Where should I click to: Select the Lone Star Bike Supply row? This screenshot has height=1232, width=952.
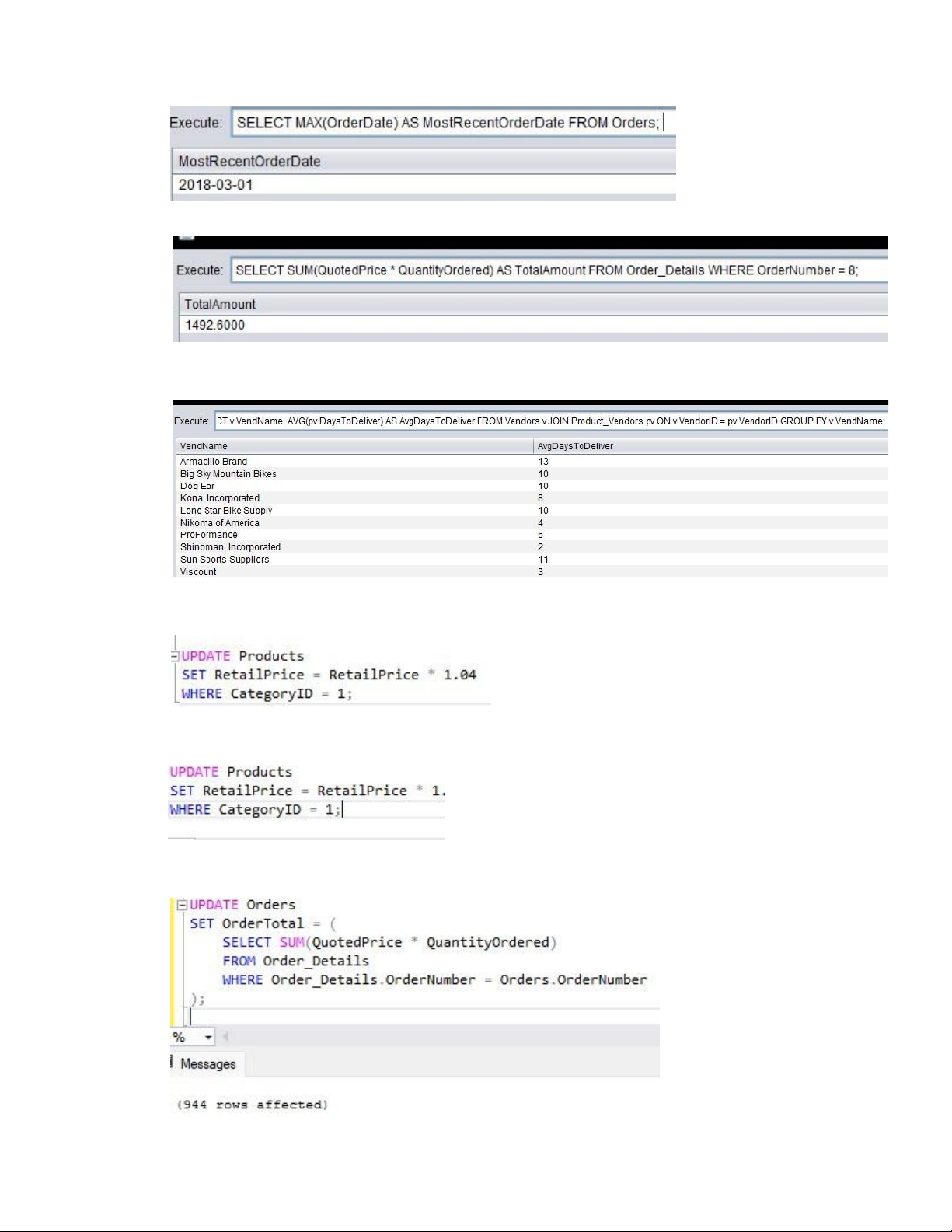click(x=532, y=511)
